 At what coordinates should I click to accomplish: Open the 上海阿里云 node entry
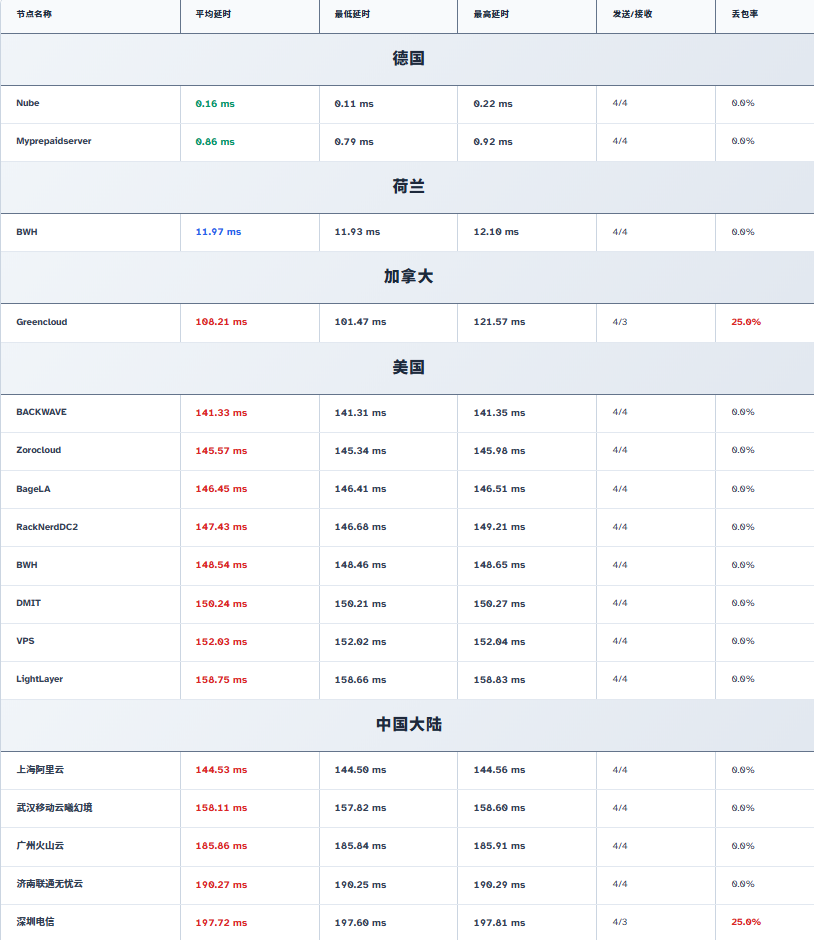40,770
